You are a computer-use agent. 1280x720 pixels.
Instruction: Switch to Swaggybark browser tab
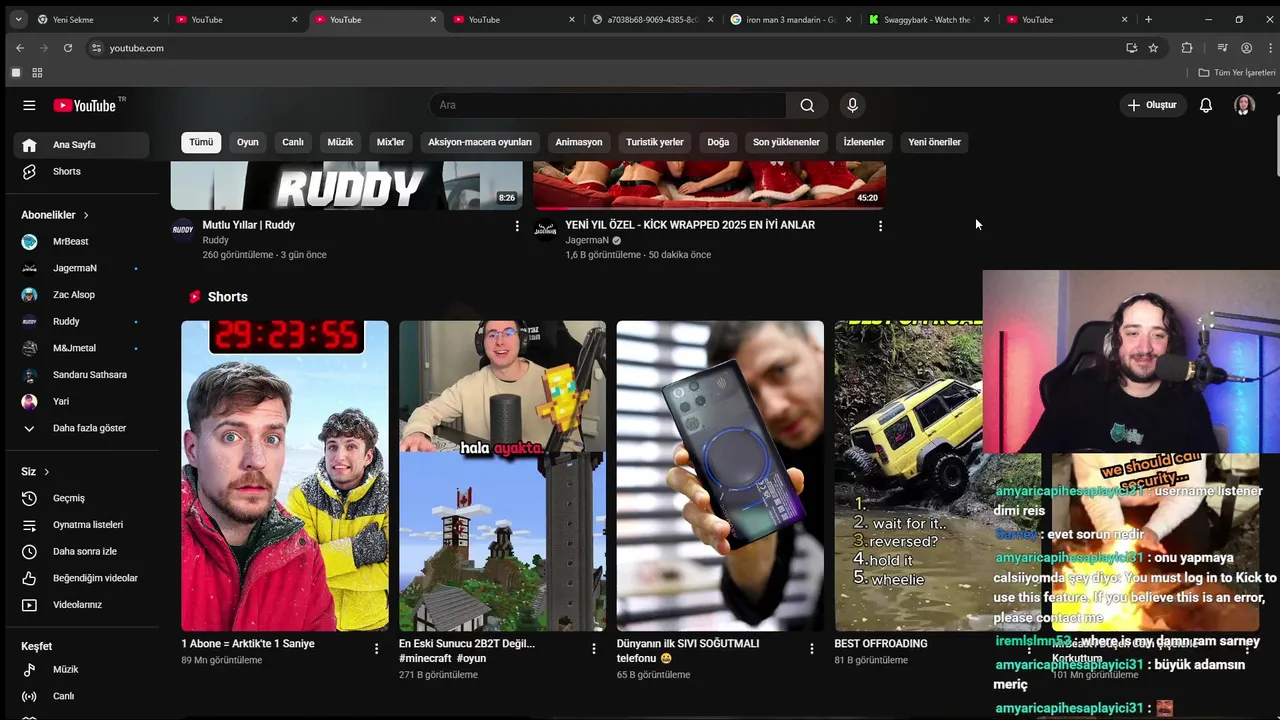click(x=928, y=19)
